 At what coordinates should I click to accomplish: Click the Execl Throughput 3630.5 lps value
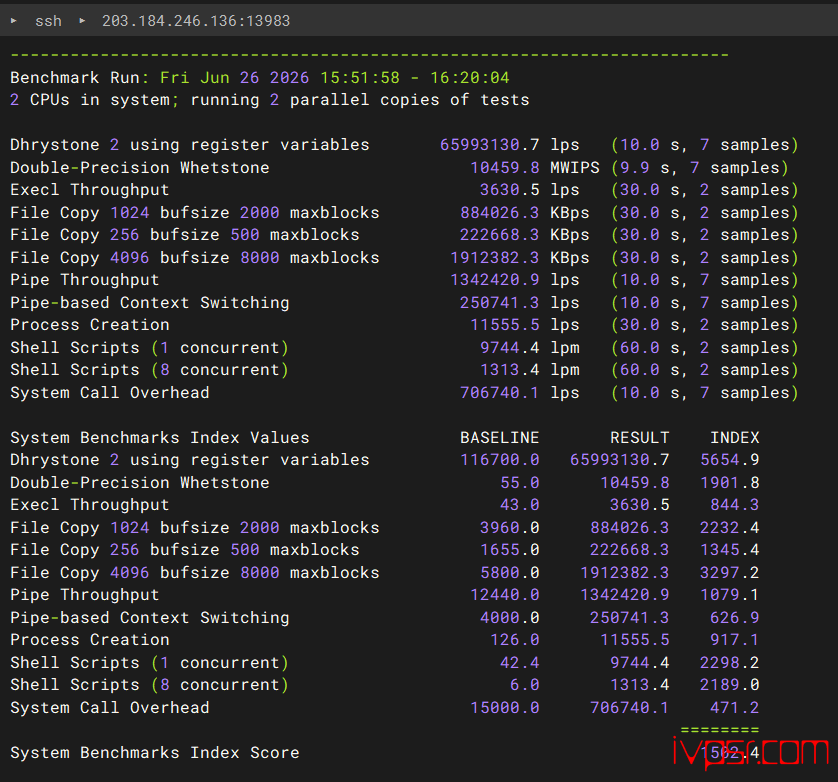(x=529, y=190)
